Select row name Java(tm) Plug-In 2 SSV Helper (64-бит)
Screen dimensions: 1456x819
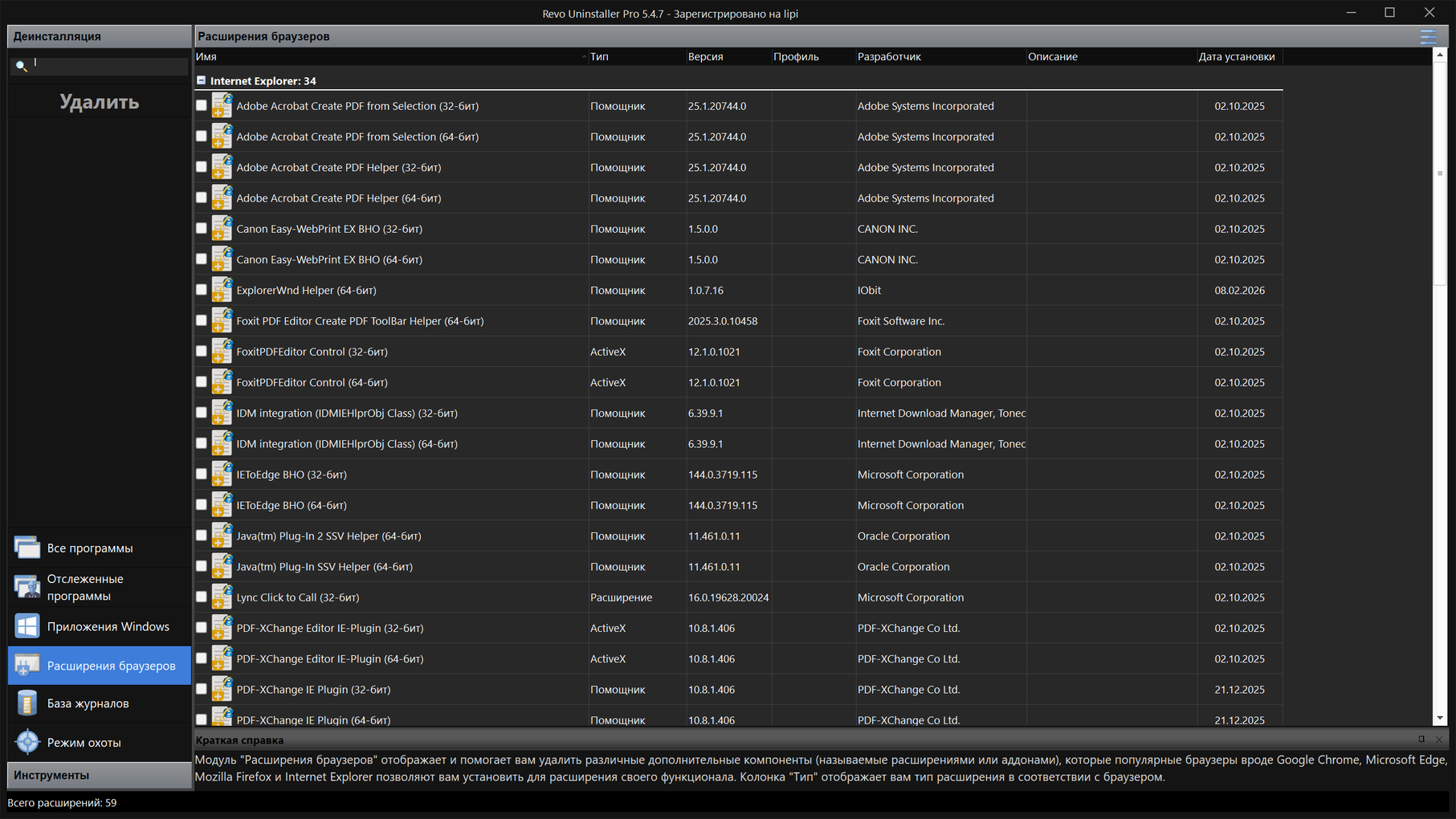pyautogui.click(x=328, y=536)
